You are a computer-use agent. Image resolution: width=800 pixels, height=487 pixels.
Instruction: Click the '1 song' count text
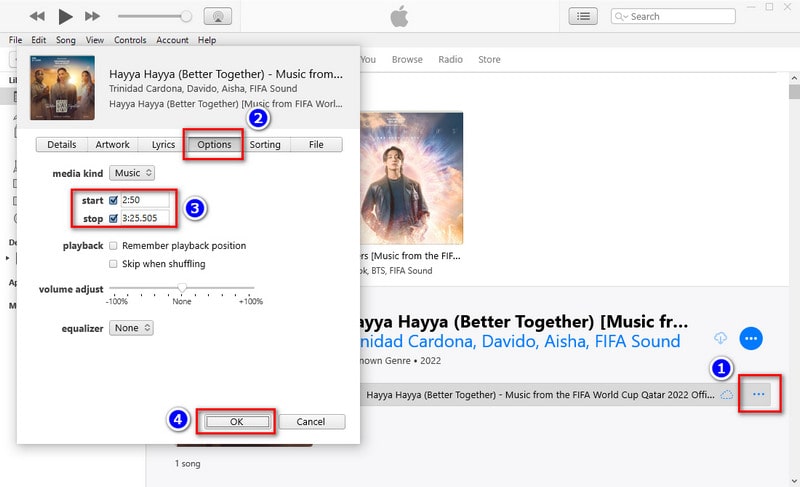(188, 464)
